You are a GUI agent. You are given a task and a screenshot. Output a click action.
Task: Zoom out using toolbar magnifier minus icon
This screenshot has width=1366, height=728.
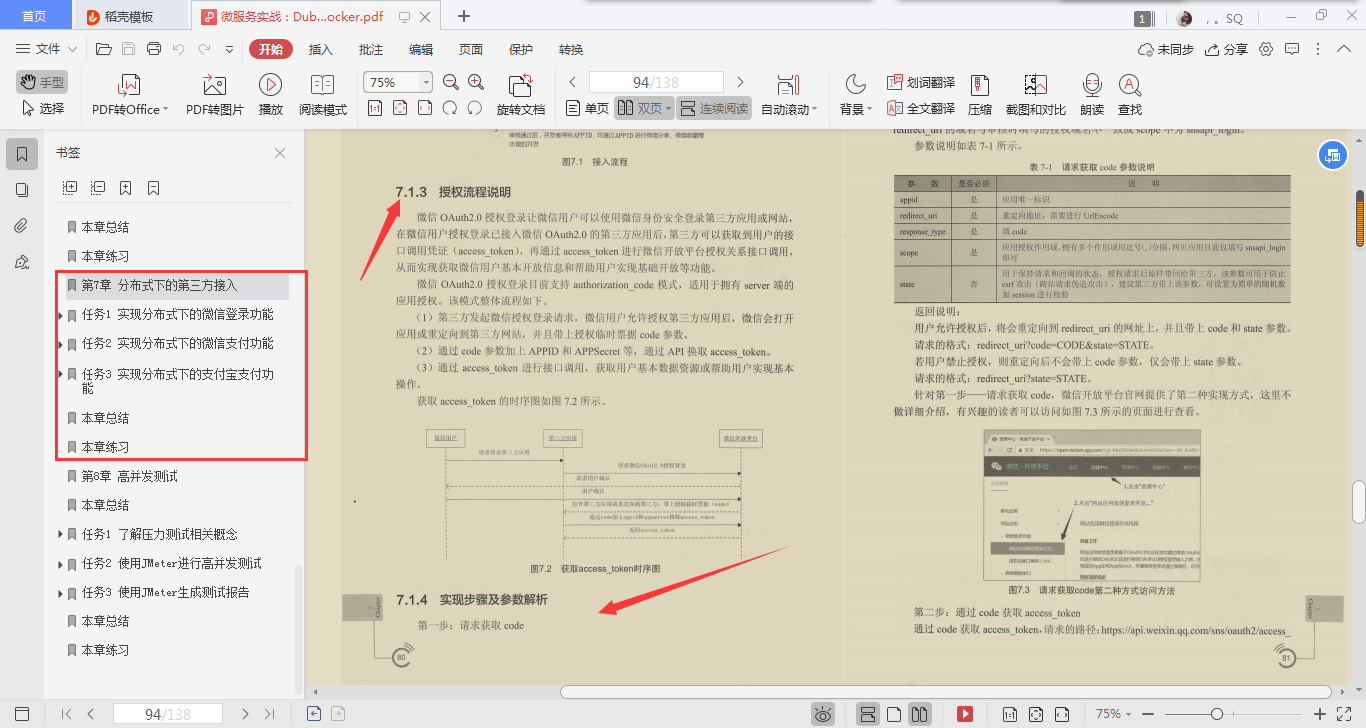[450, 82]
